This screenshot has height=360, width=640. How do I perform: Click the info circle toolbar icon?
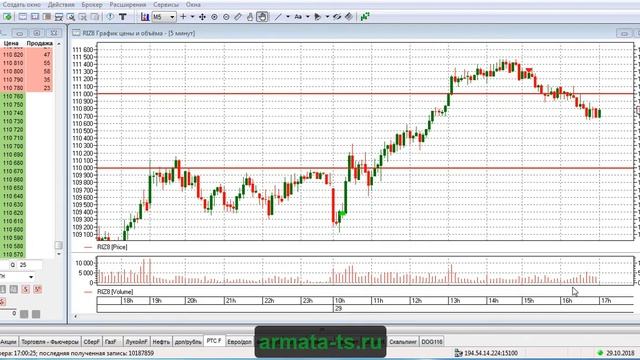pyautogui.click(x=110, y=17)
